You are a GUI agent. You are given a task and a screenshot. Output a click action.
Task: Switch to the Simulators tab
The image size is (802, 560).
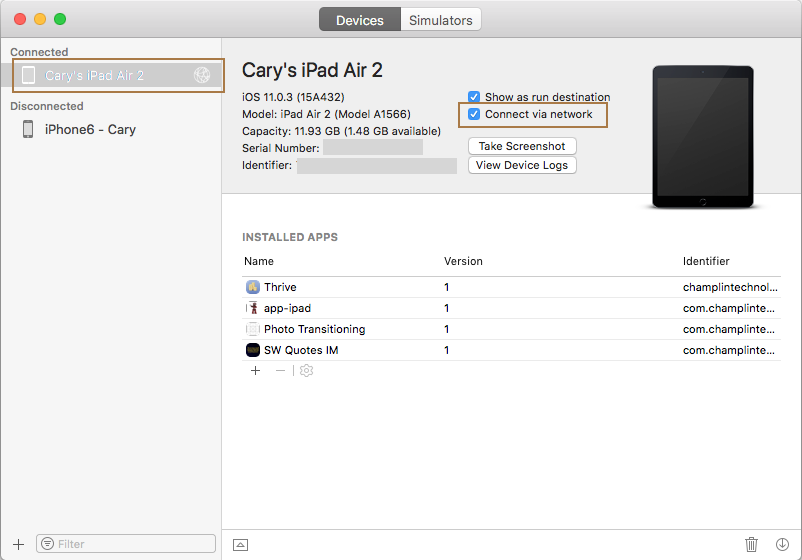(440, 20)
